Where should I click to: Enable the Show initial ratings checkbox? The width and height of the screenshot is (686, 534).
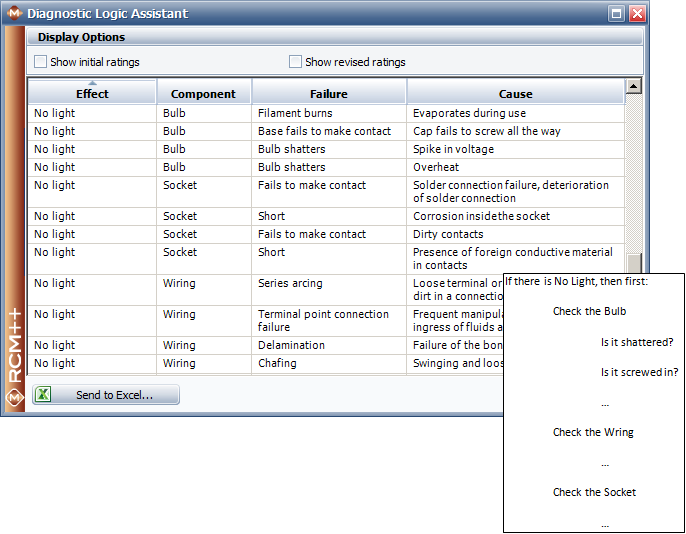tap(41, 62)
